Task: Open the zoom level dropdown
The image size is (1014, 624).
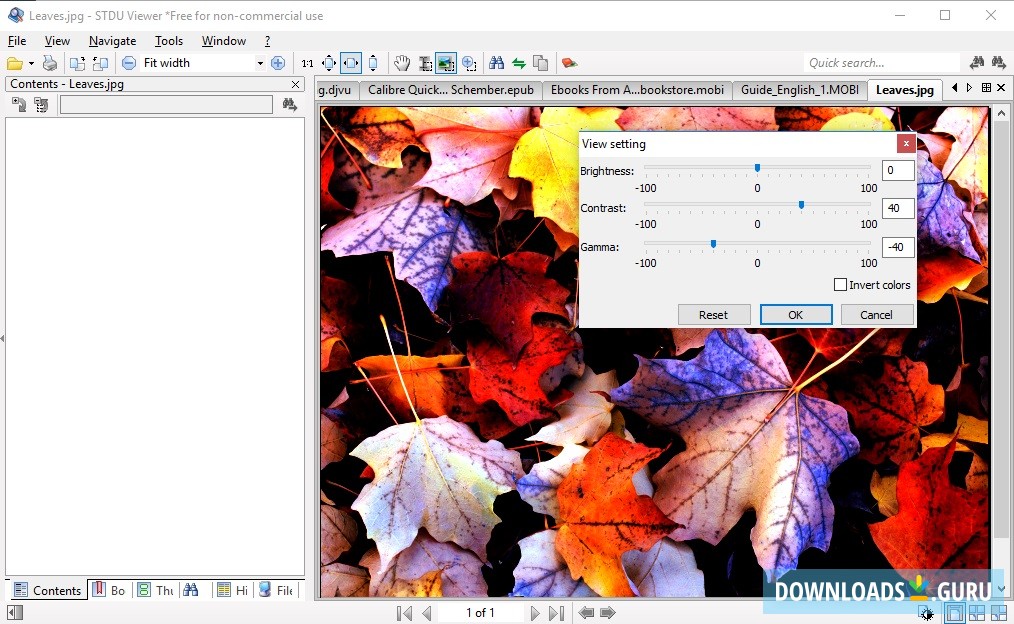Action: click(x=259, y=62)
